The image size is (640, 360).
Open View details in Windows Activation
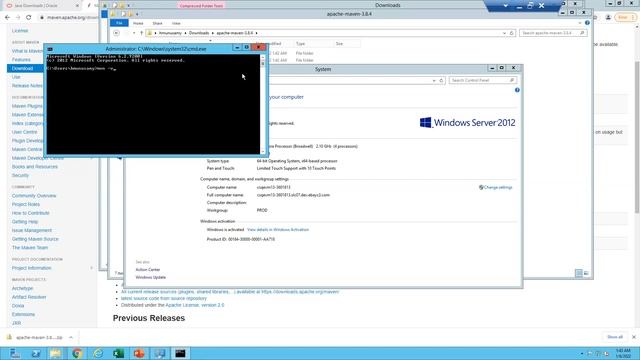point(278,230)
